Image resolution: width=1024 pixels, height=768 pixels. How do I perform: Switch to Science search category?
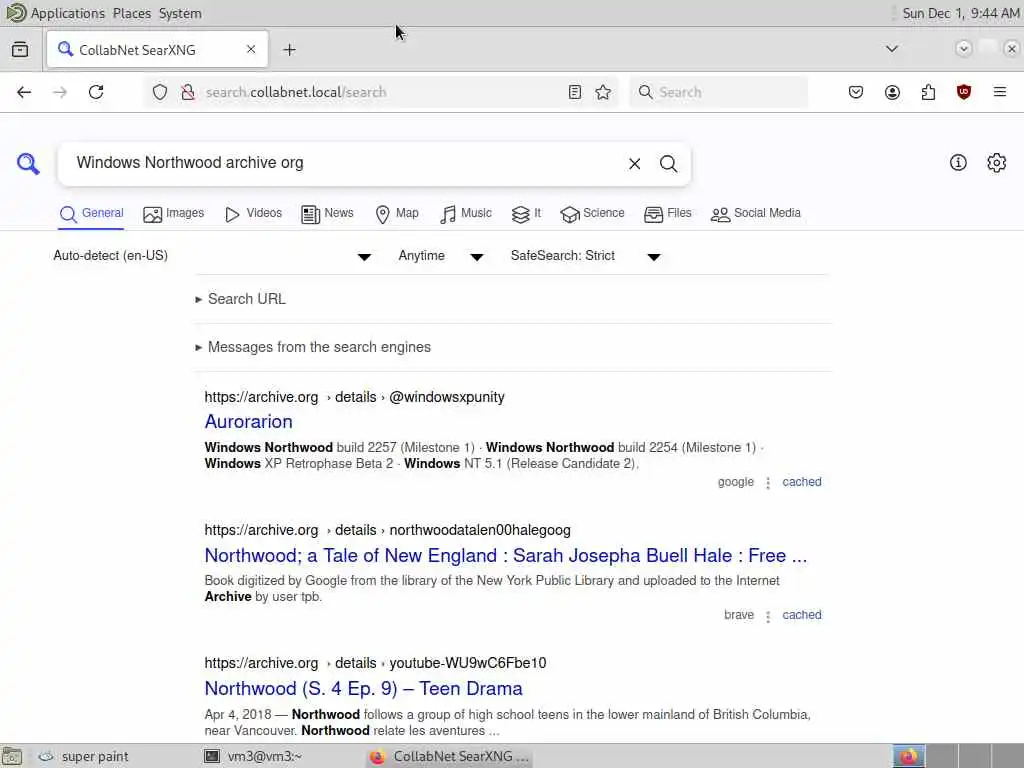coord(592,214)
